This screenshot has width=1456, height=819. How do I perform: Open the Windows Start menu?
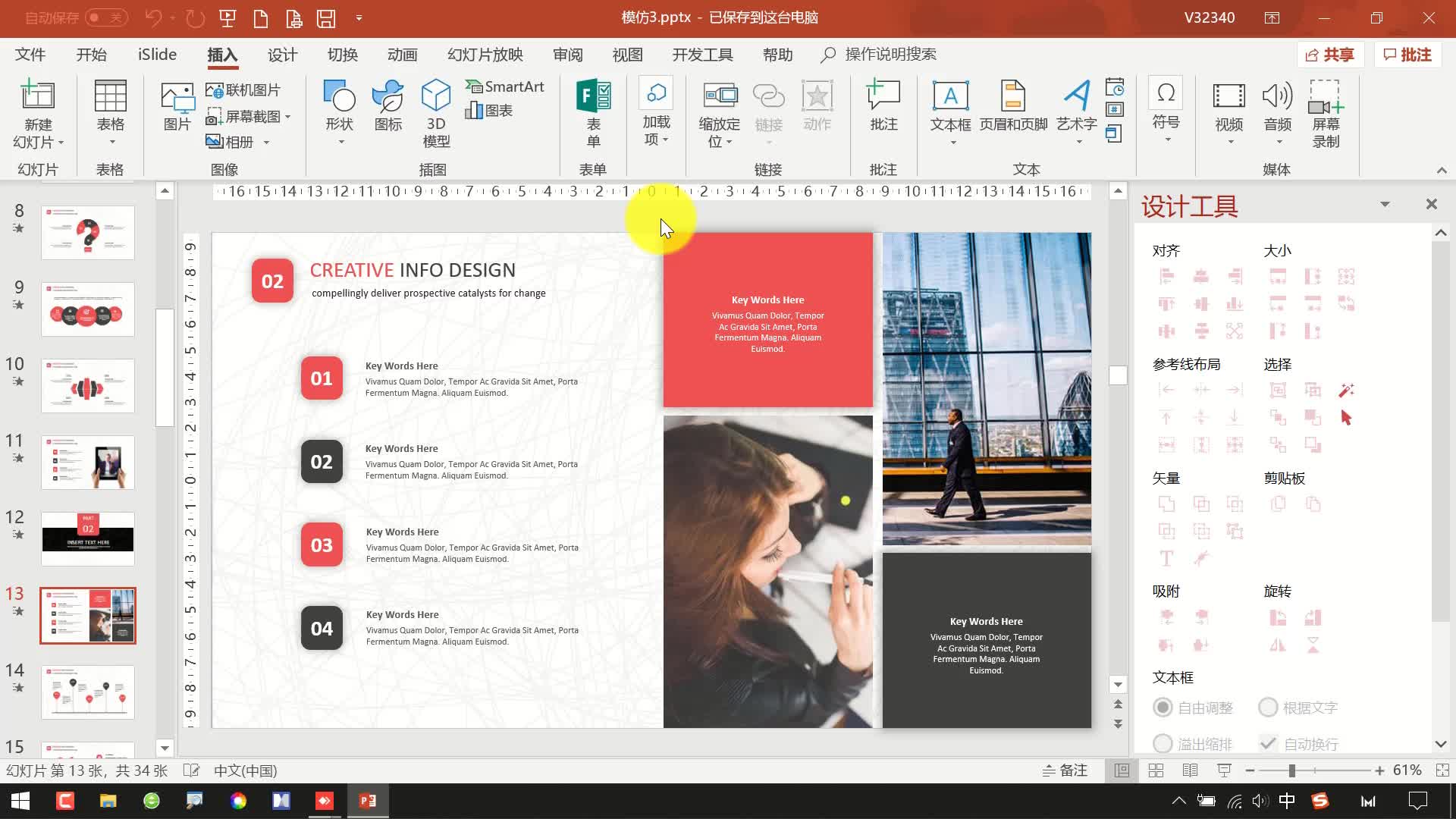coord(20,801)
